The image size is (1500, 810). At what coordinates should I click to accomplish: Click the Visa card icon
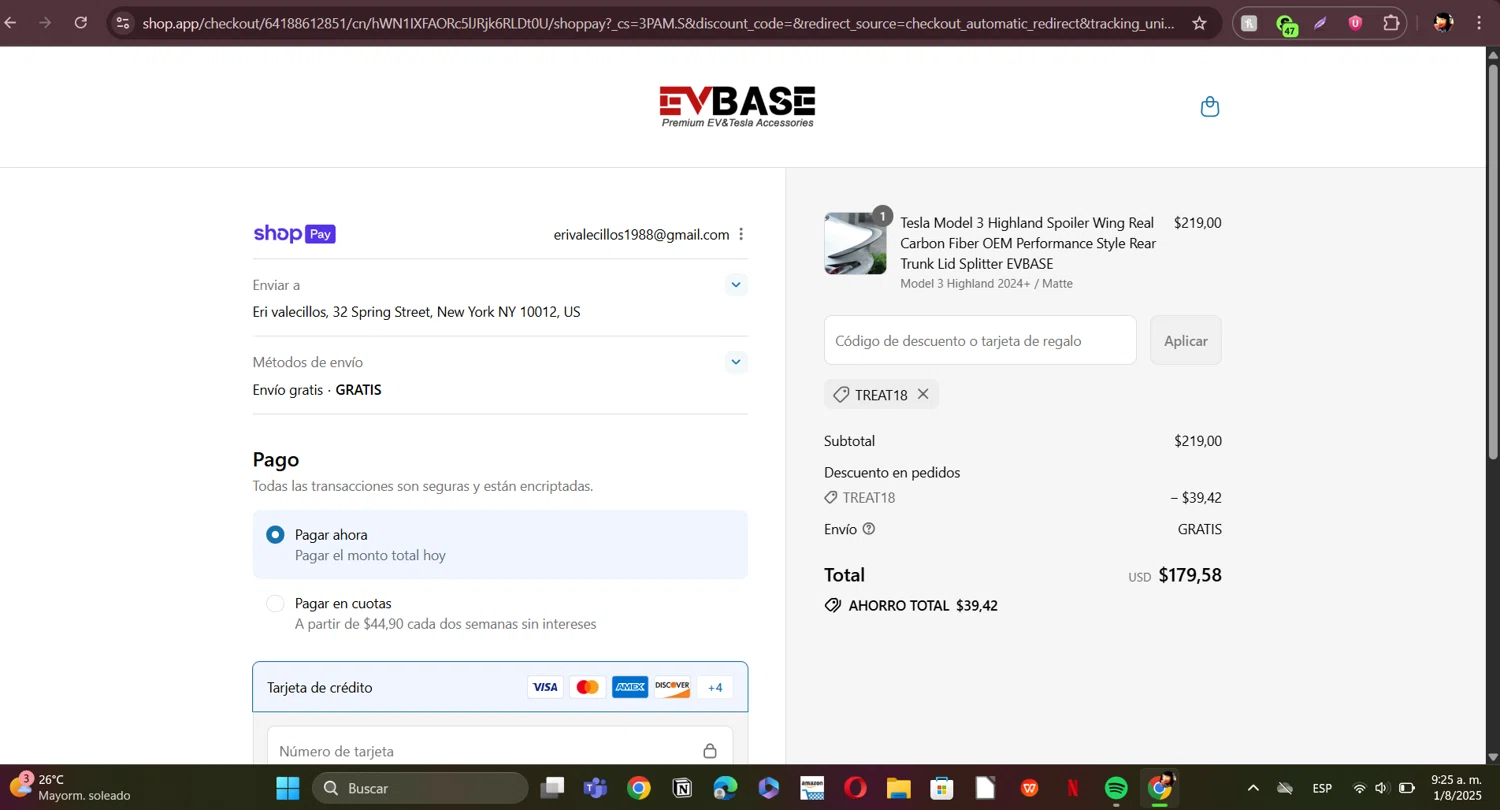(x=545, y=687)
